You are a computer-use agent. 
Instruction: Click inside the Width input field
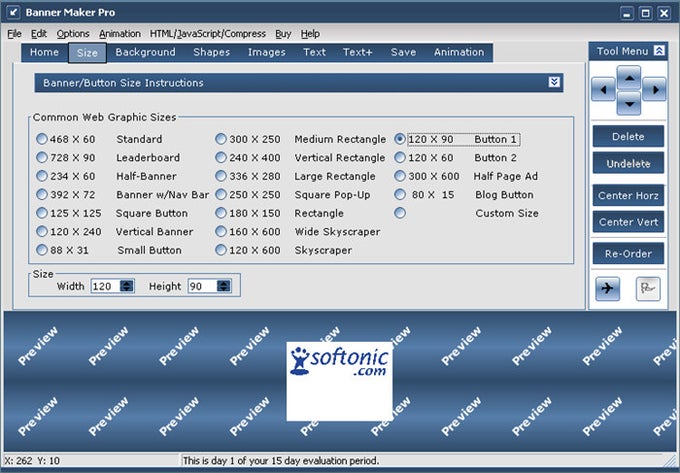105,286
